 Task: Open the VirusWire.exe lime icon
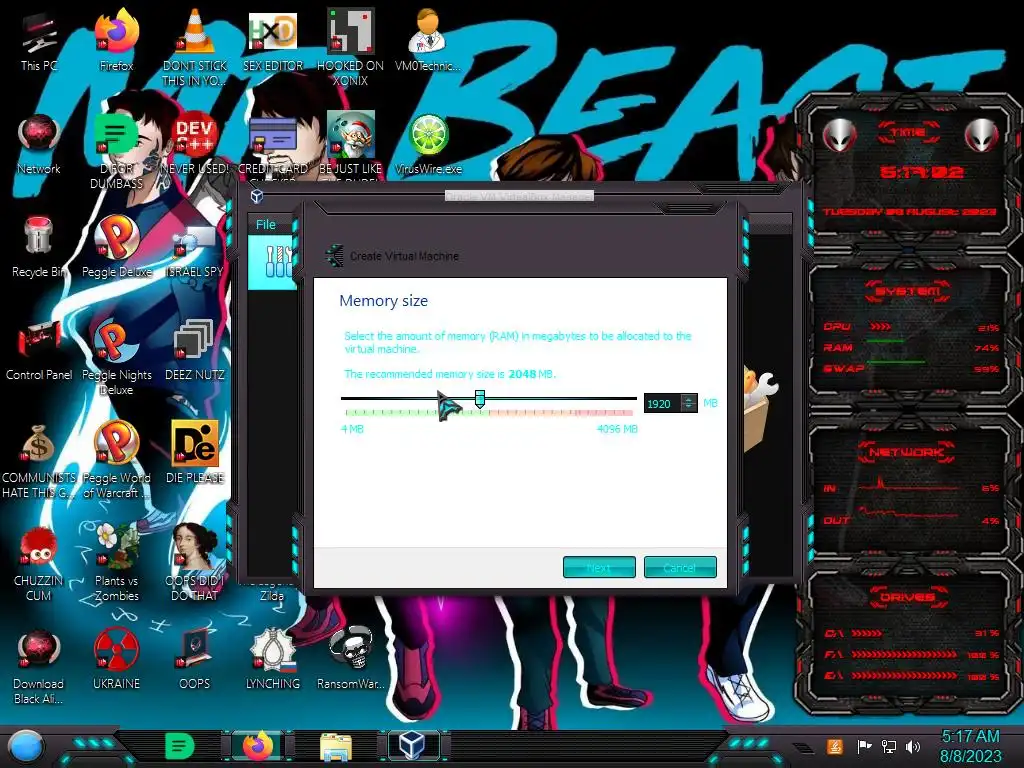pyautogui.click(x=428, y=144)
